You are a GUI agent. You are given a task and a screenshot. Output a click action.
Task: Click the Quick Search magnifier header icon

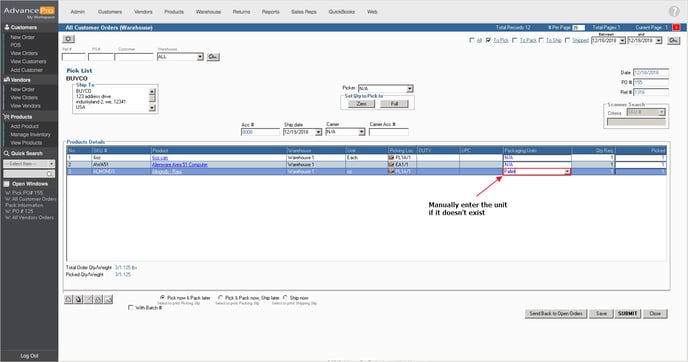pyautogui.click(x=7, y=153)
